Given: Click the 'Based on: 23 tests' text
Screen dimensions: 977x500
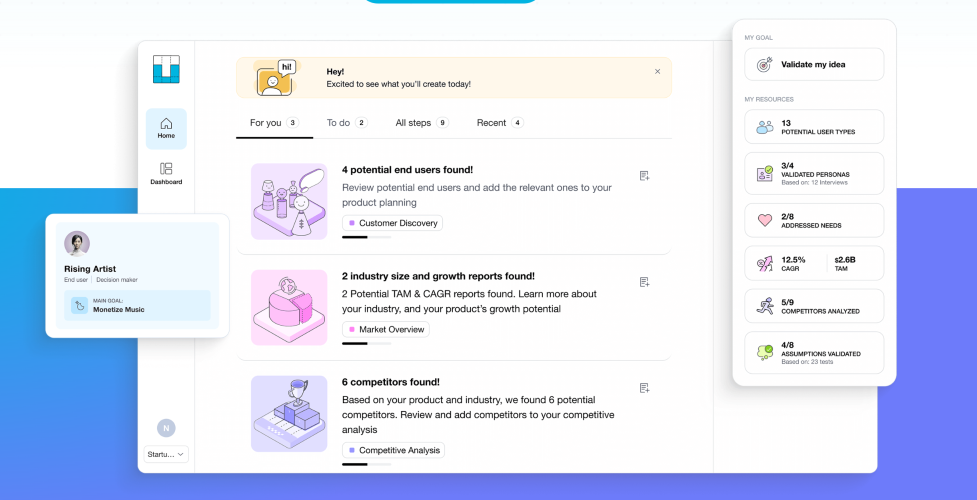Looking at the screenshot, I should pyautogui.click(x=808, y=362).
